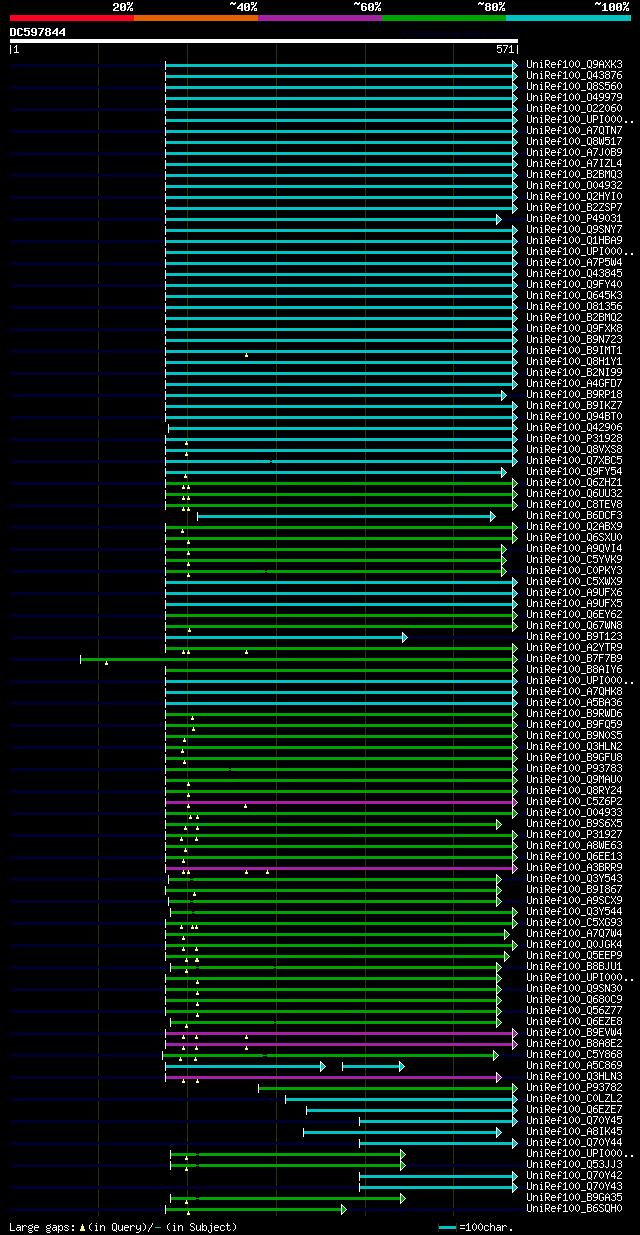The height and width of the screenshot is (1235, 640).
Task: Select the query name DC597844
Action: pyautogui.click(x=38, y=32)
